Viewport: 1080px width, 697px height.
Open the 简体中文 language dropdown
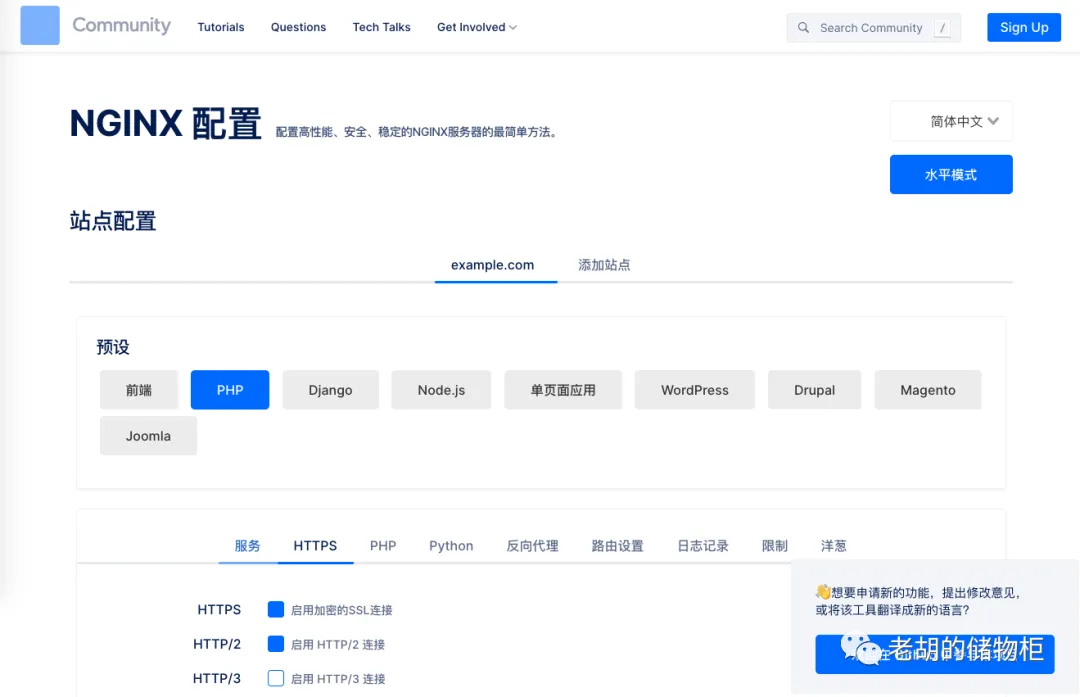(951, 121)
